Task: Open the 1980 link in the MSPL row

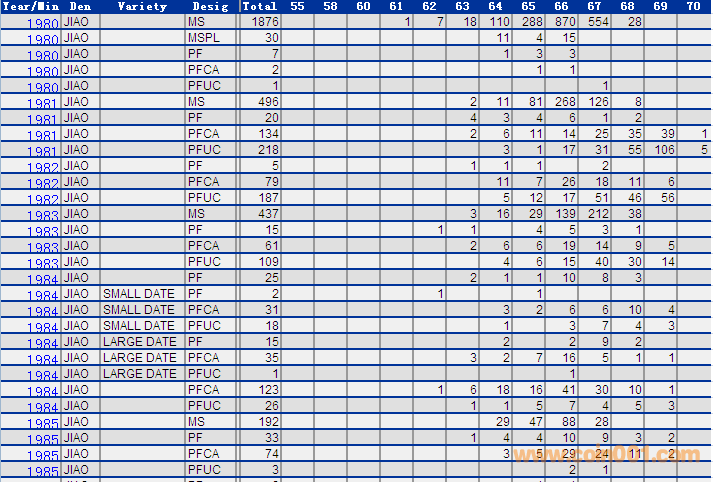Action: pos(41,40)
